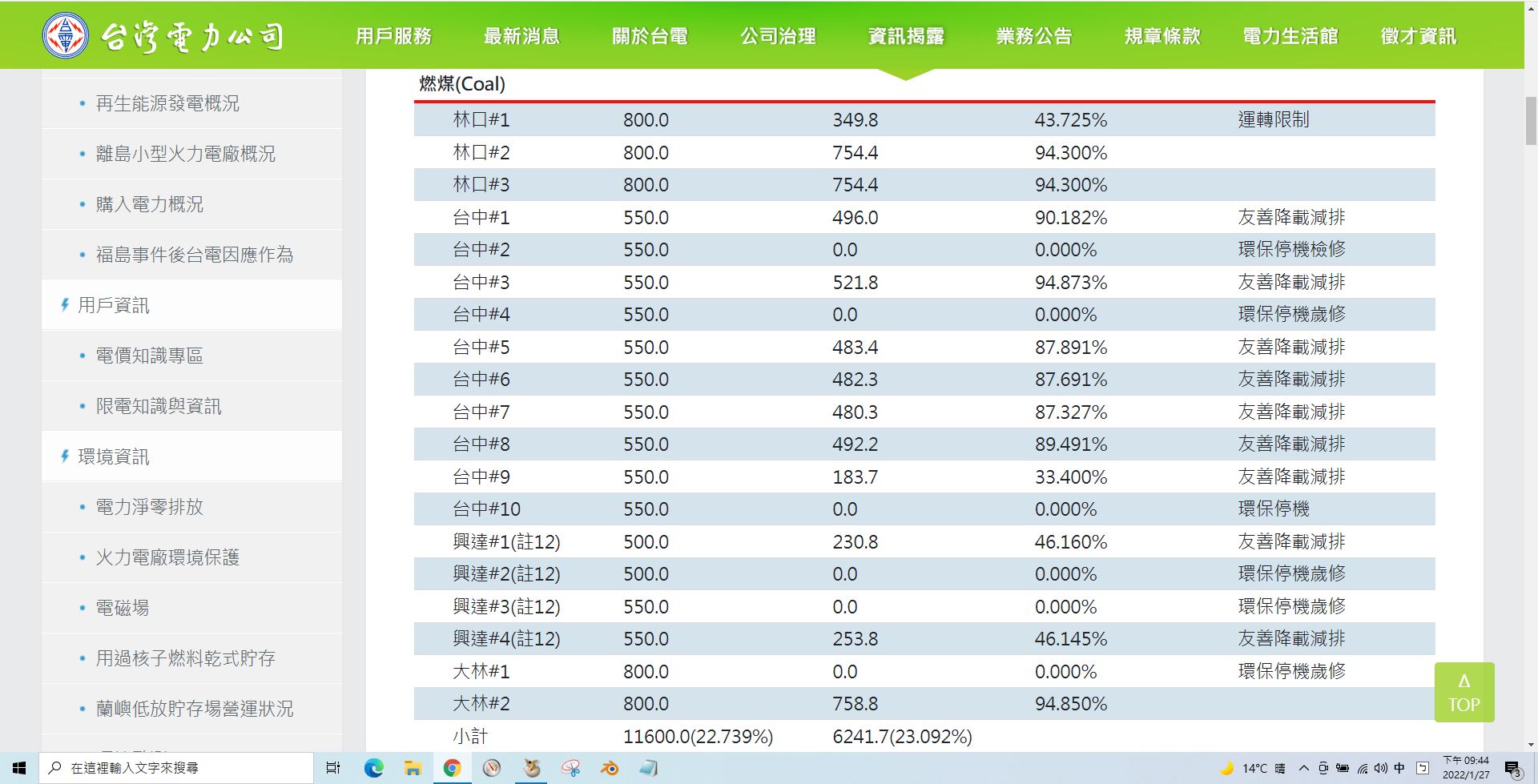
Task: Open the 電價知識專區 link
Action: coord(150,356)
